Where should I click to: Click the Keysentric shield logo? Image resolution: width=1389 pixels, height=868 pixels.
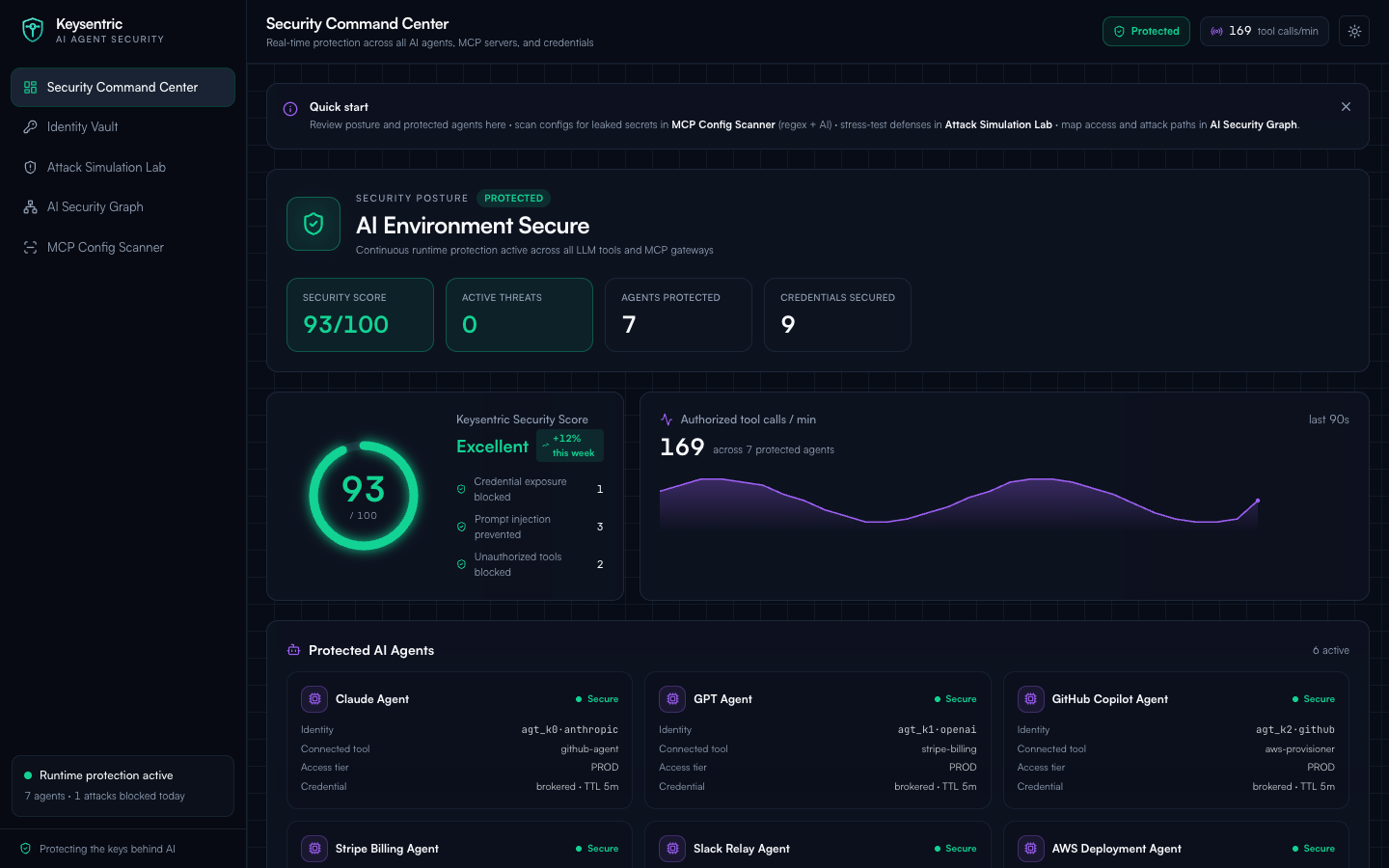click(33, 30)
